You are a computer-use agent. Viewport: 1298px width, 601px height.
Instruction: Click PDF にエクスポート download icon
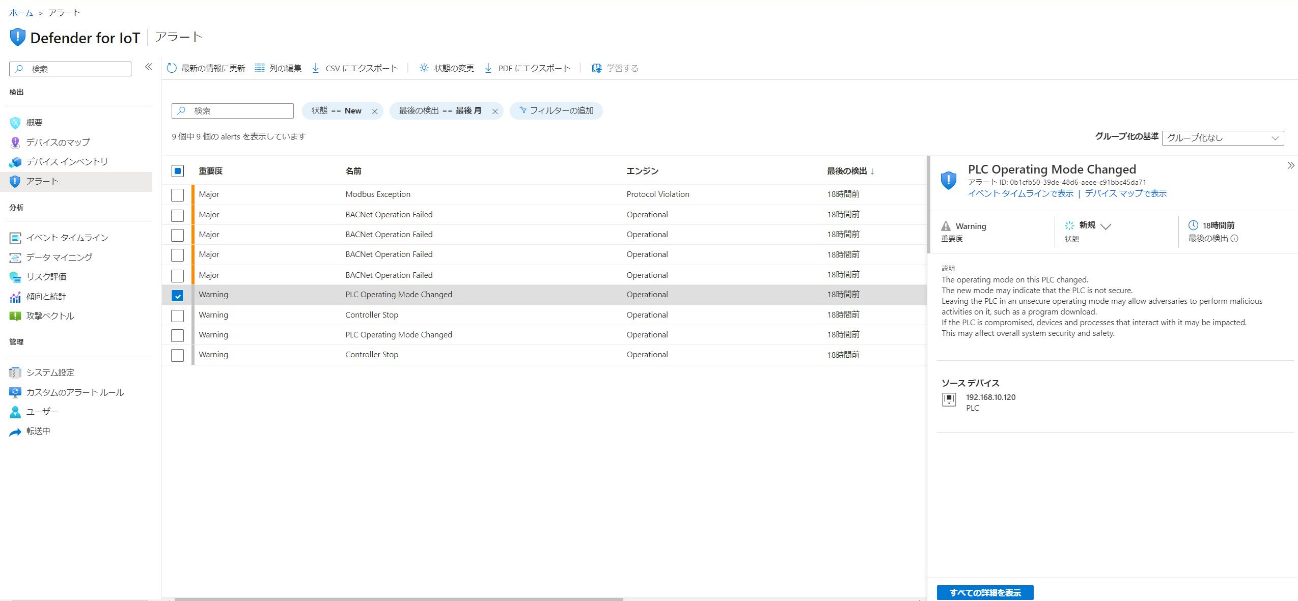pyautogui.click(x=488, y=68)
